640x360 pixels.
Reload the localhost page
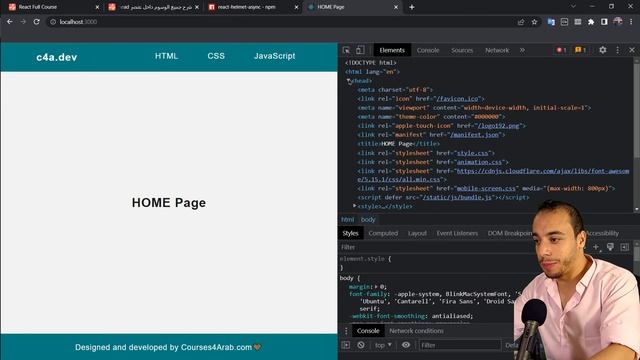click(x=37, y=22)
